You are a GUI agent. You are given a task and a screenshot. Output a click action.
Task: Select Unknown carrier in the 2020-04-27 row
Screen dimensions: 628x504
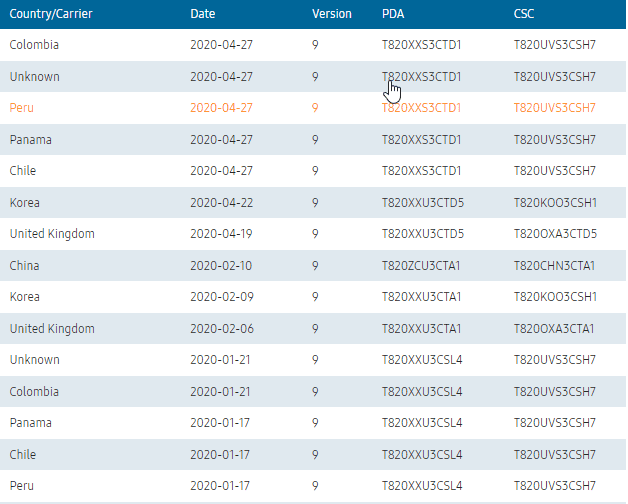[x=34, y=77]
